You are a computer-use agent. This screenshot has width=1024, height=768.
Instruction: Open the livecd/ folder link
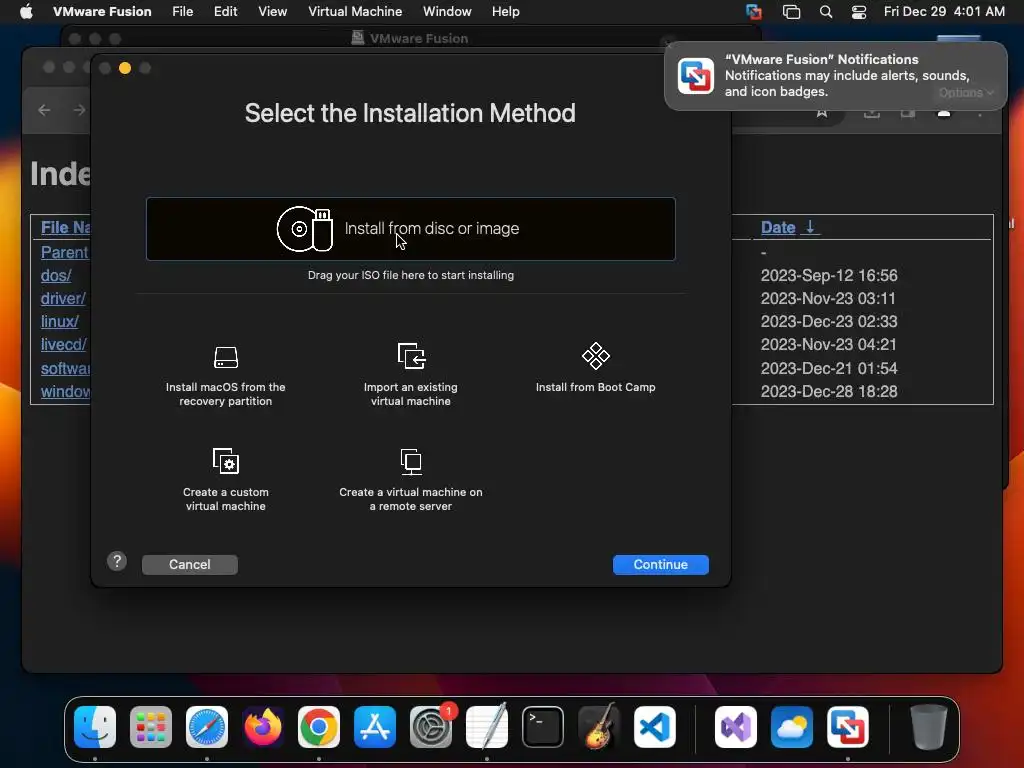point(63,344)
